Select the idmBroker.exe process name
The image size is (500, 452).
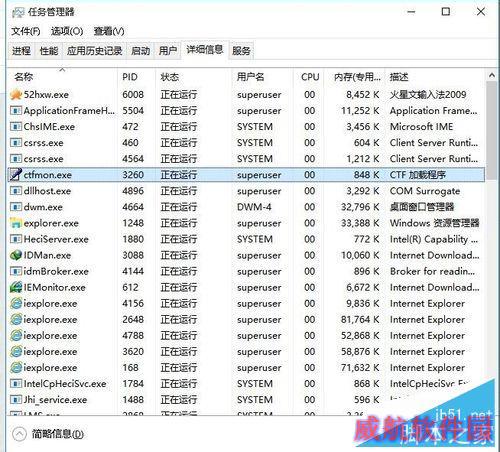click(x=56, y=271)
